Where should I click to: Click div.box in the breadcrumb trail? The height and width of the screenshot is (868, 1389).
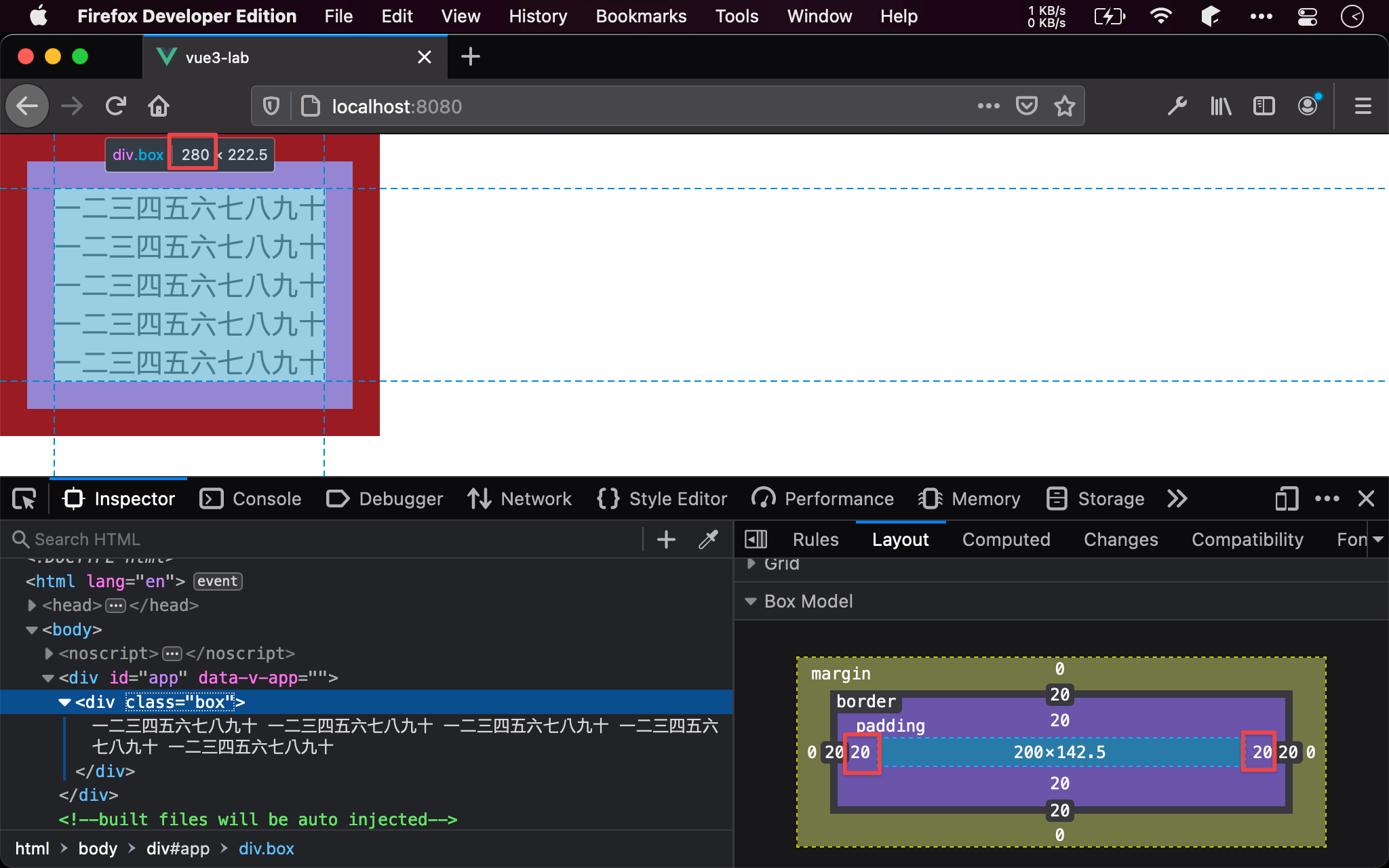click(x=267, y=849)
